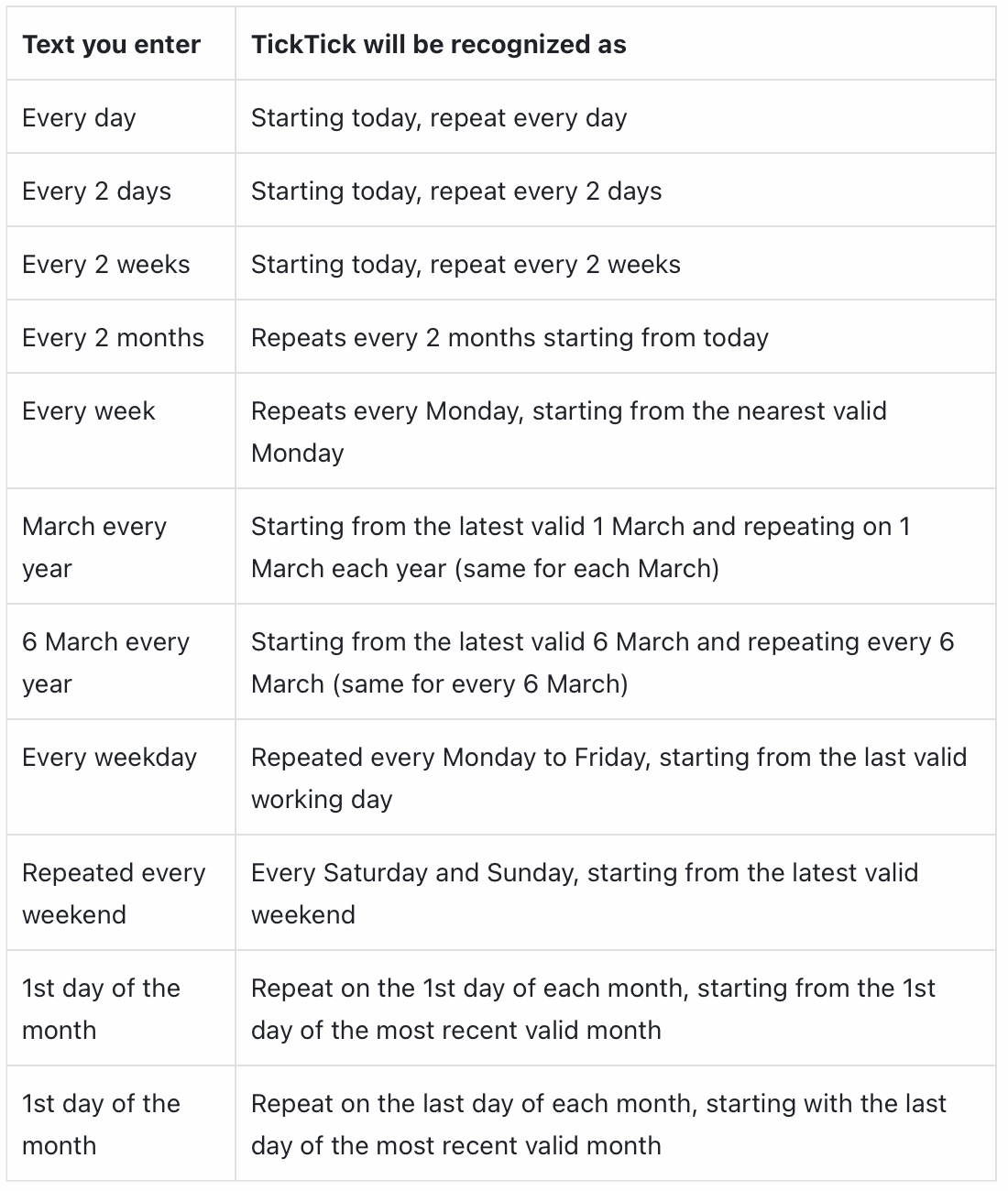Select the "6 March every year" cell
Viewport: 1008px width, 1191px height.
pos(105,662)
